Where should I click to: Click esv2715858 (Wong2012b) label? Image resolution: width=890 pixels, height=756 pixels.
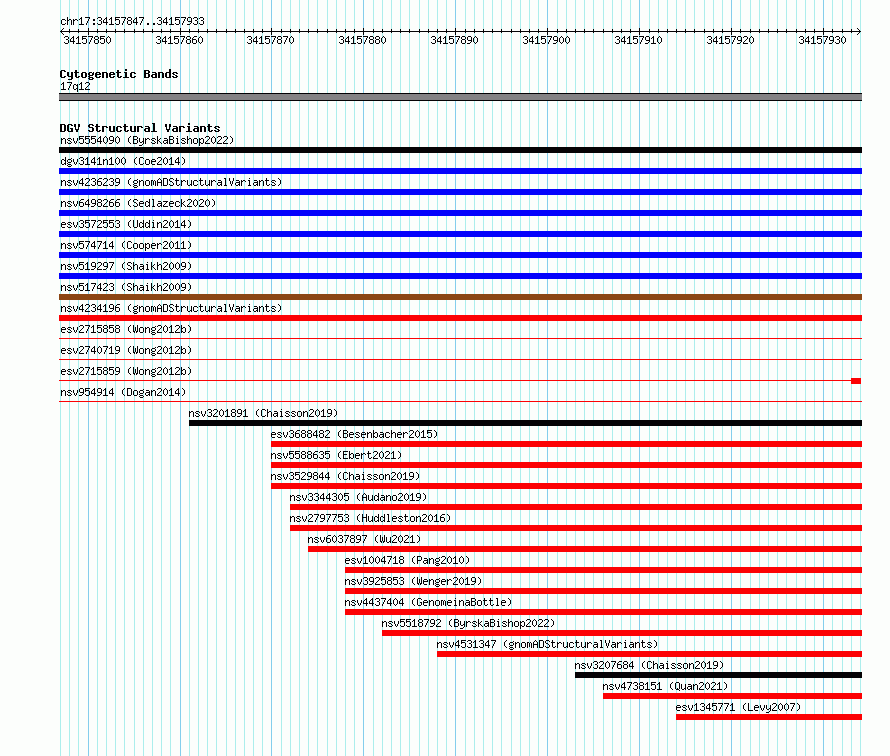(x=126, y=329)
